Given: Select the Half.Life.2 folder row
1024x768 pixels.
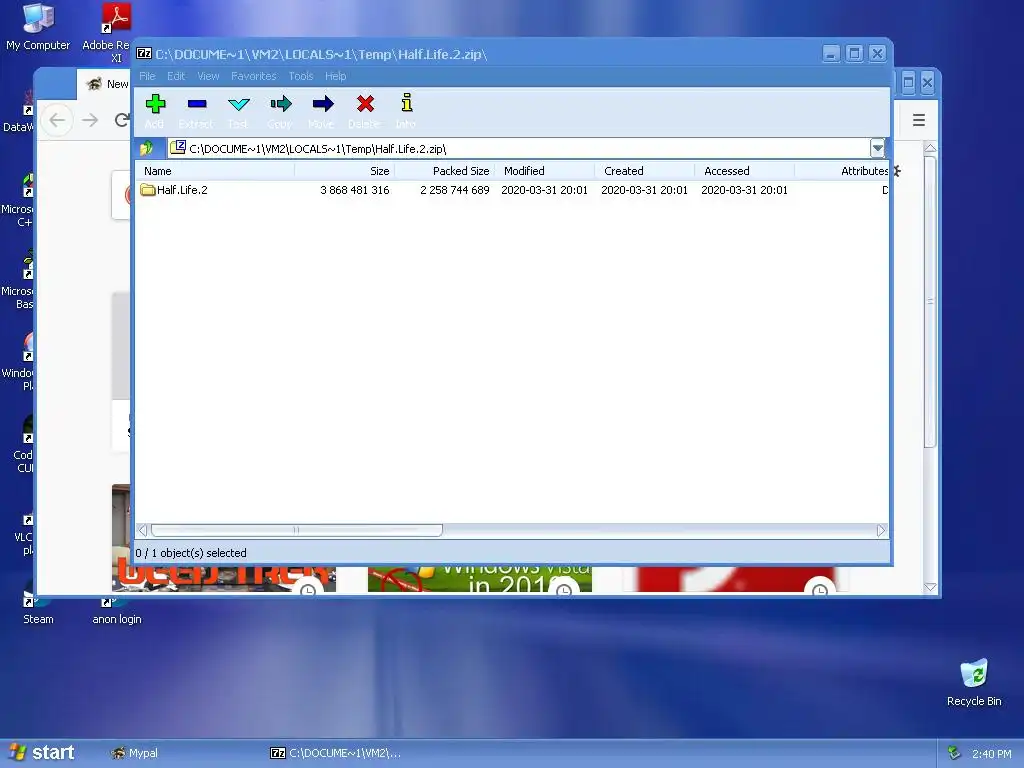Looking at the screenshot, I should [511, 190].
